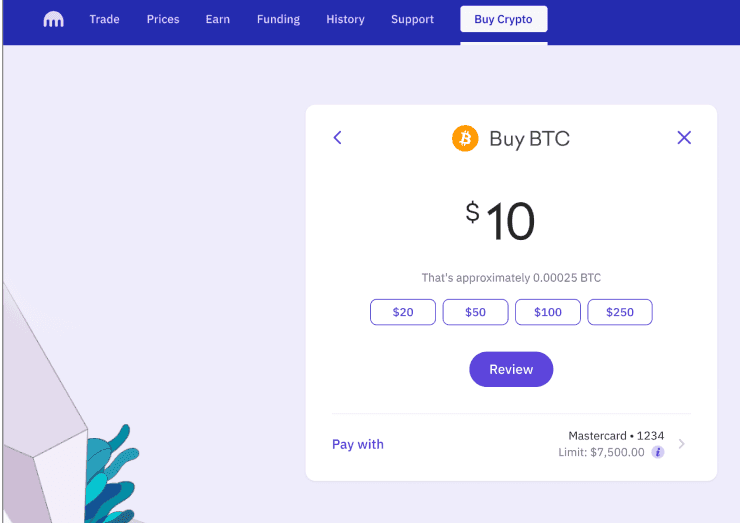This screenshot has width=740, height=523.
Task: Go back with the left arrow
Action: coord(338,138)
